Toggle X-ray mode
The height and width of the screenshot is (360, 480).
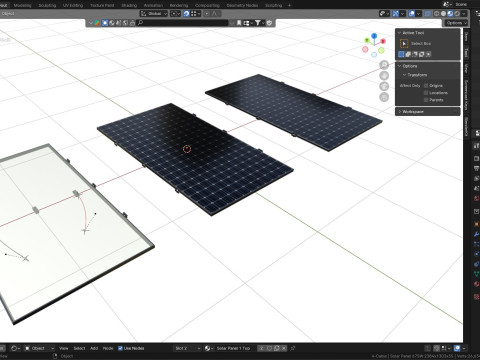coord(428,14)
